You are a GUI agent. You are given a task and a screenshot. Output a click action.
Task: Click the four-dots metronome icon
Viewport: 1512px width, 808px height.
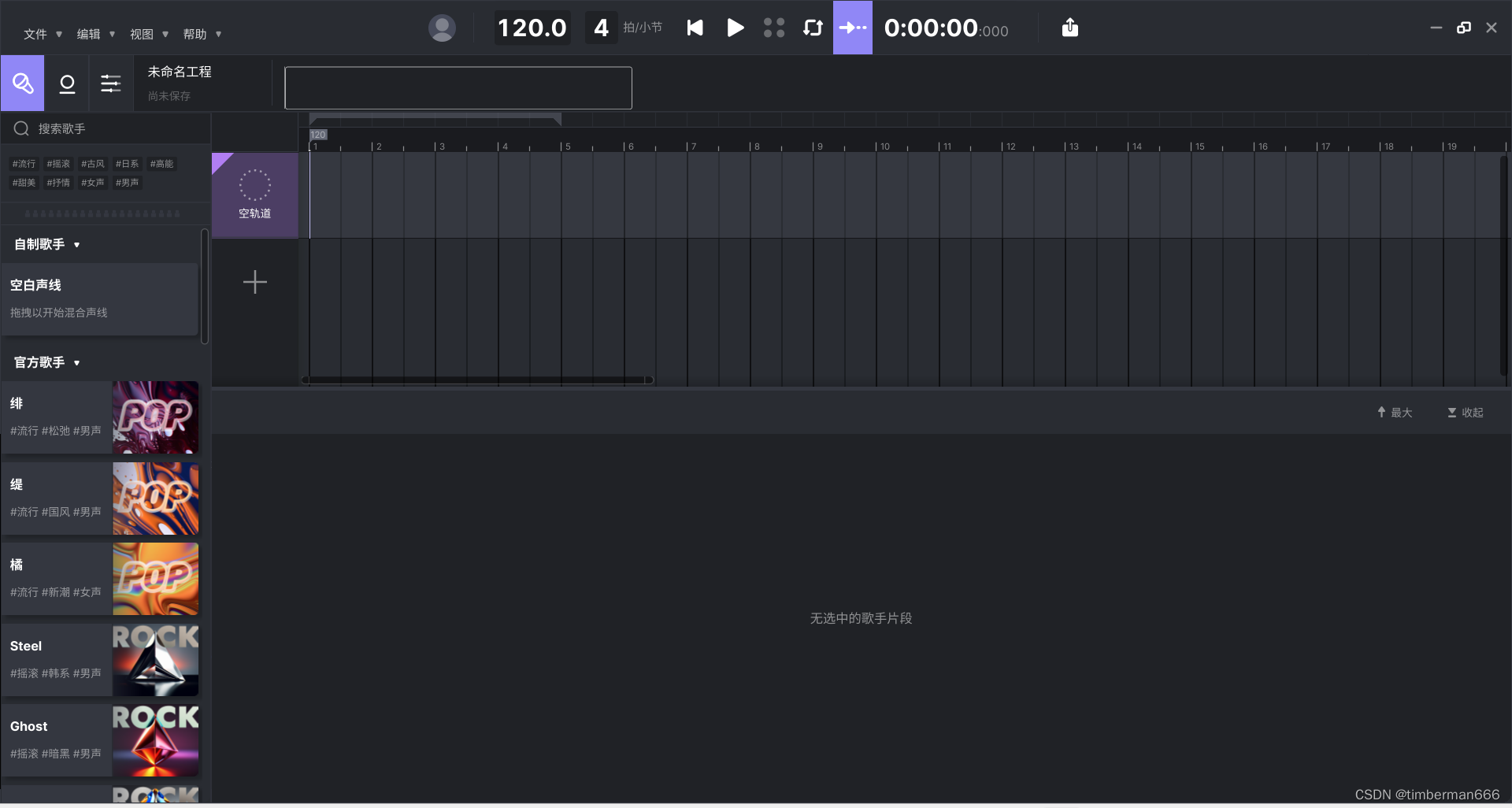click(774, 28)
